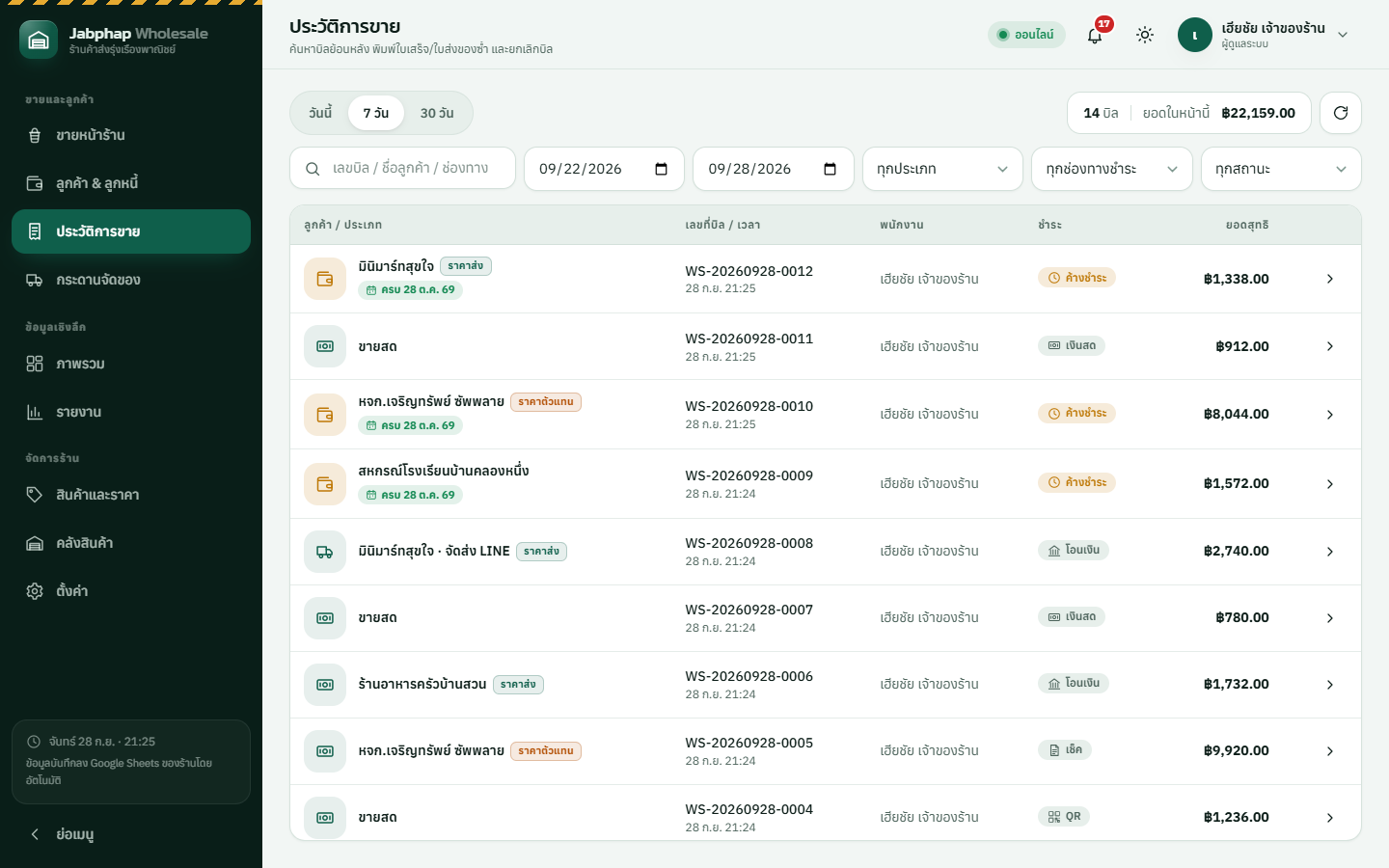
Task: Click the amount ฿9,920.00
Action: (x=1237, y=751)
